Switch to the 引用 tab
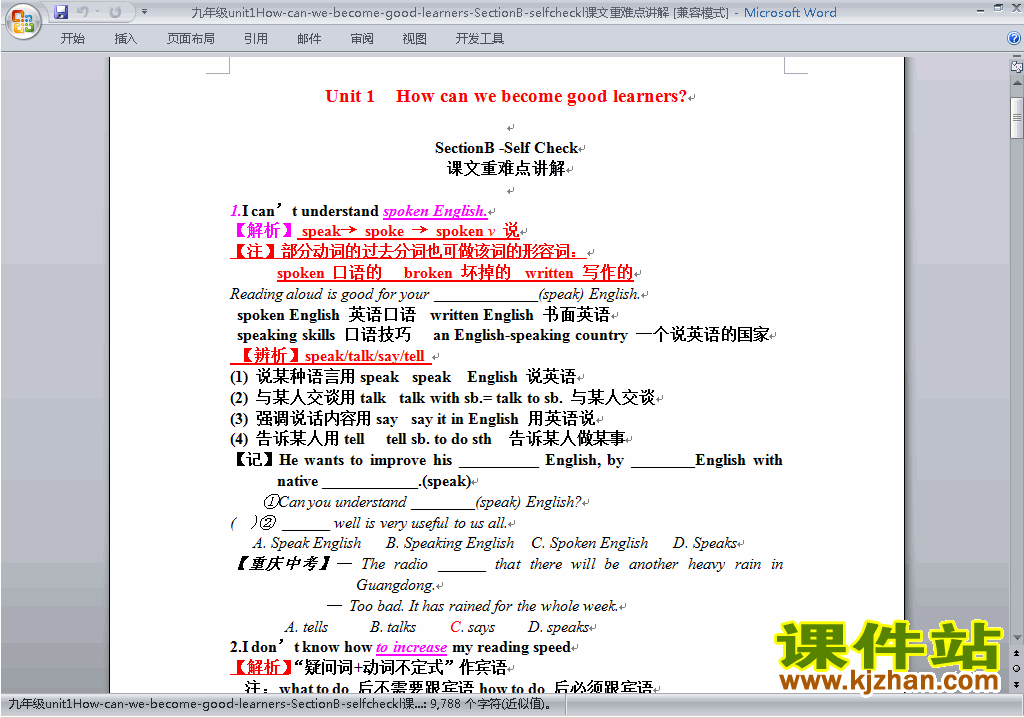 click(x=256, y=39)
